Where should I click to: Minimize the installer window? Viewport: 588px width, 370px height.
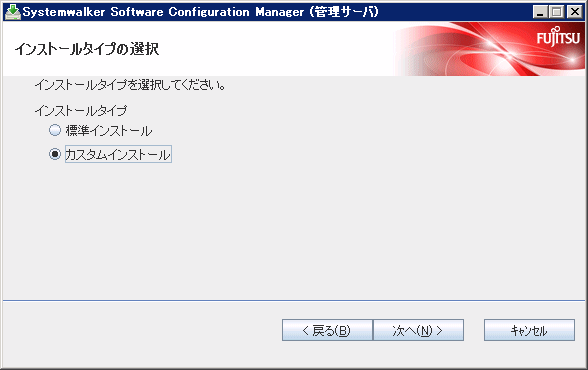click(540, 12)
